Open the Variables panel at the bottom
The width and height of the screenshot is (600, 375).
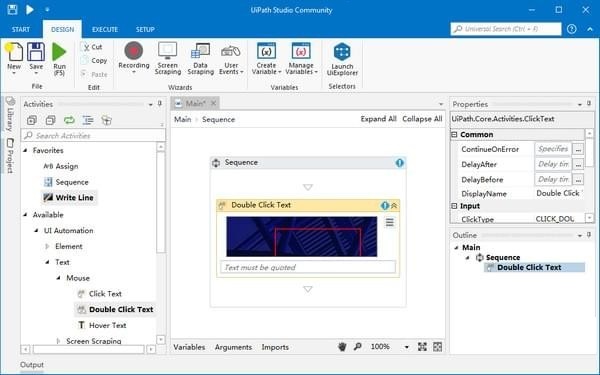[189, 347]
